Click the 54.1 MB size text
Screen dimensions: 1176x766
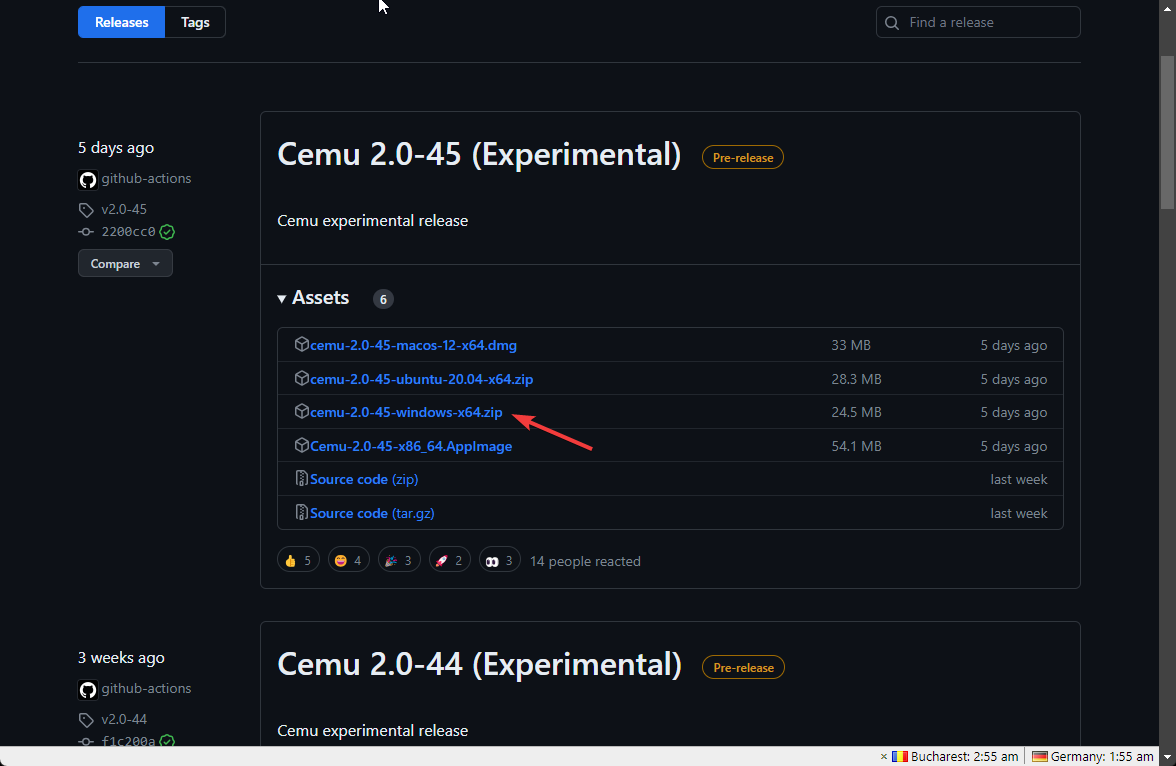[856, 446]
